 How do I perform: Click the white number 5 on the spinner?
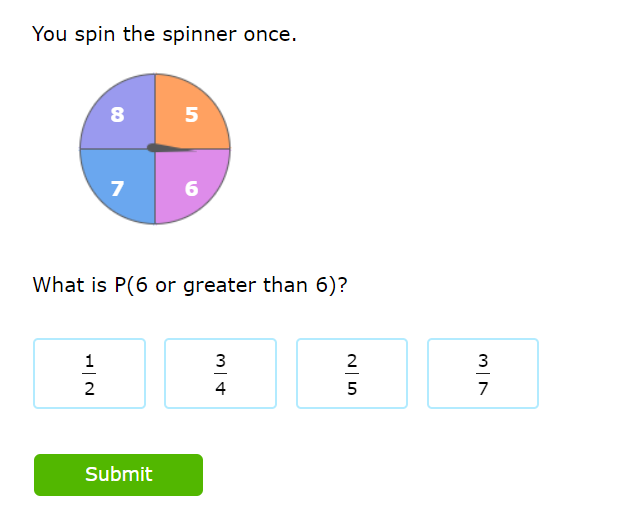(x=192, y=114)
